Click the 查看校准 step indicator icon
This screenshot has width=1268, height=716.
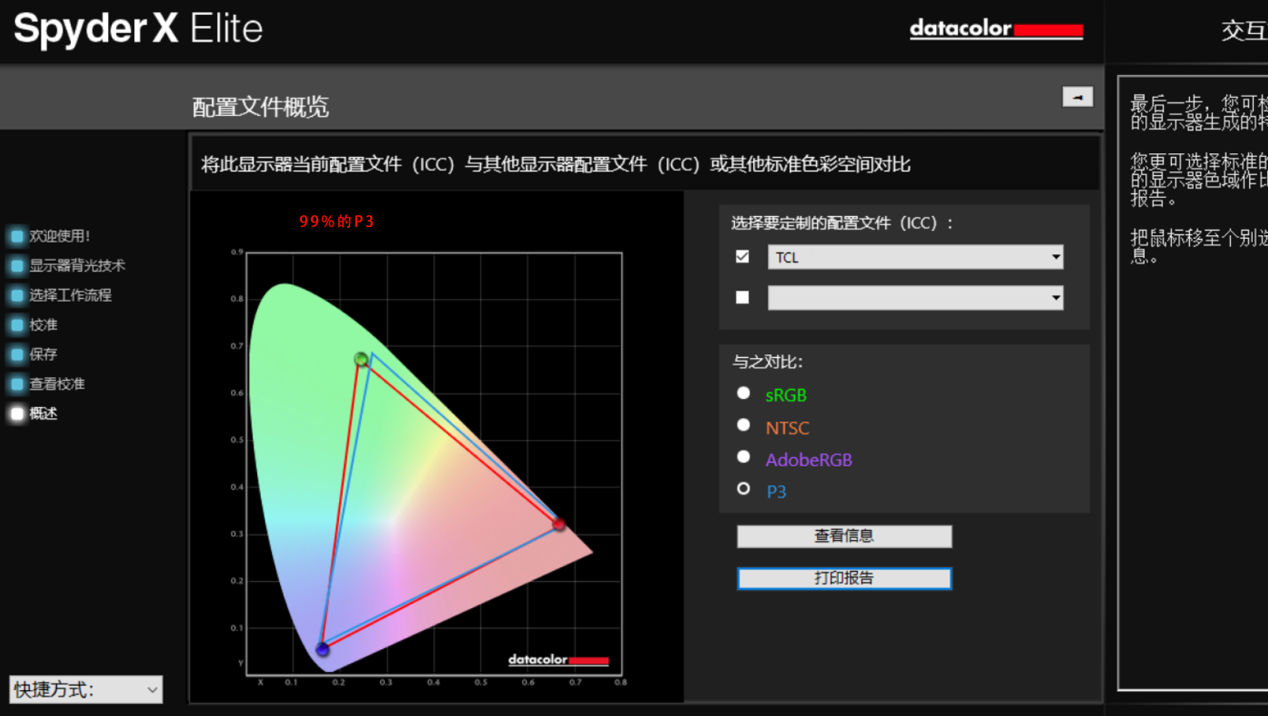pyautogui.click(x=17, y=384)
